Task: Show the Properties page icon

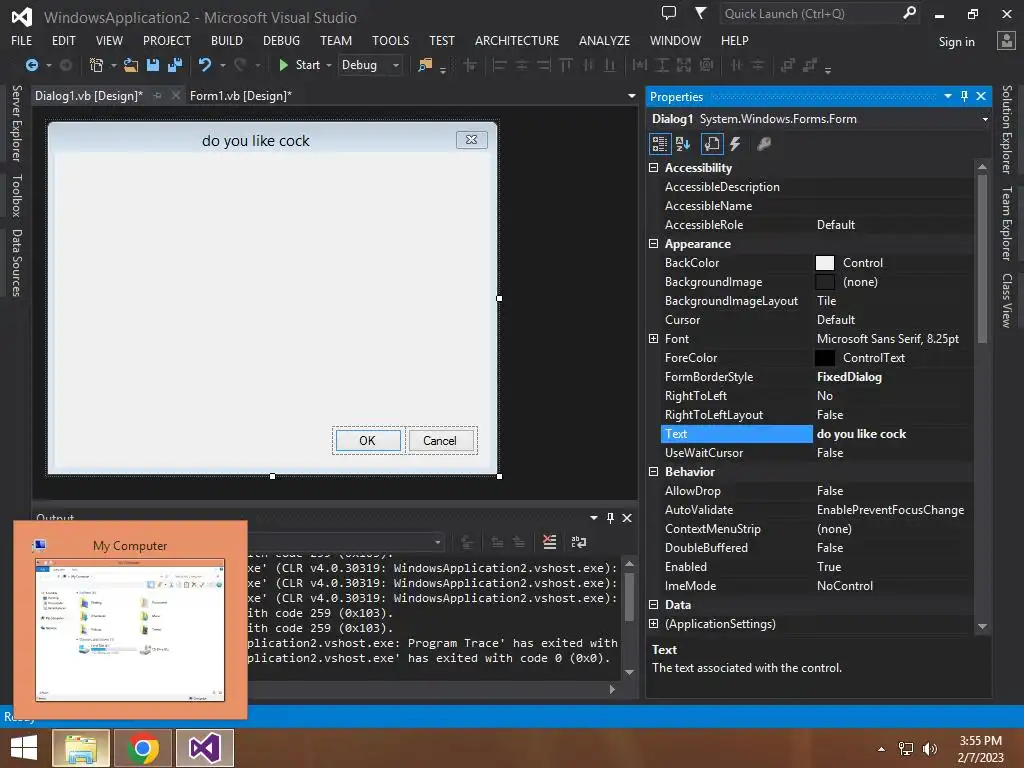Action: (712, 144)
